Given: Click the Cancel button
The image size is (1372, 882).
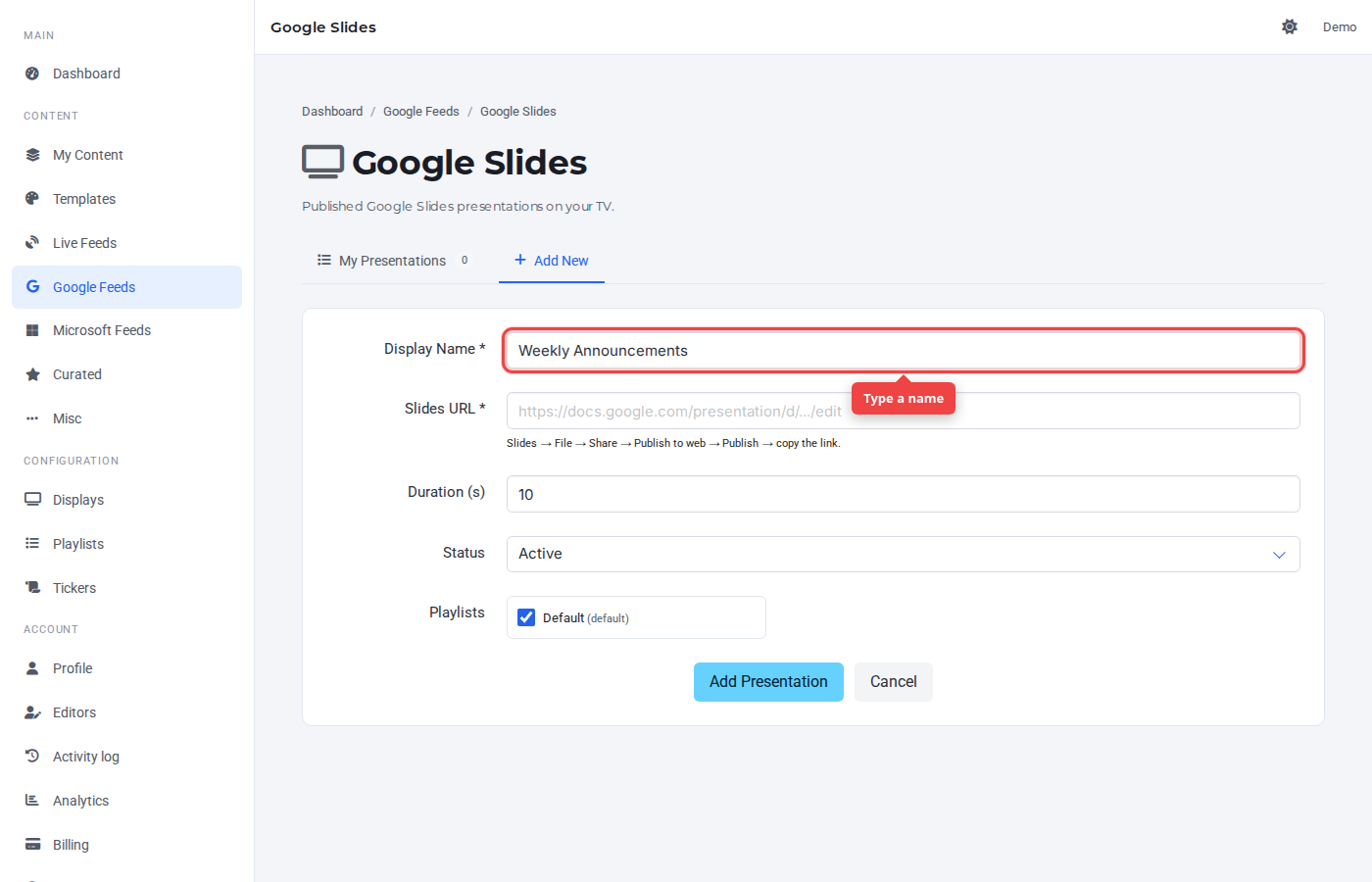Looking at the screenshot, I should (x=894, y=682).
